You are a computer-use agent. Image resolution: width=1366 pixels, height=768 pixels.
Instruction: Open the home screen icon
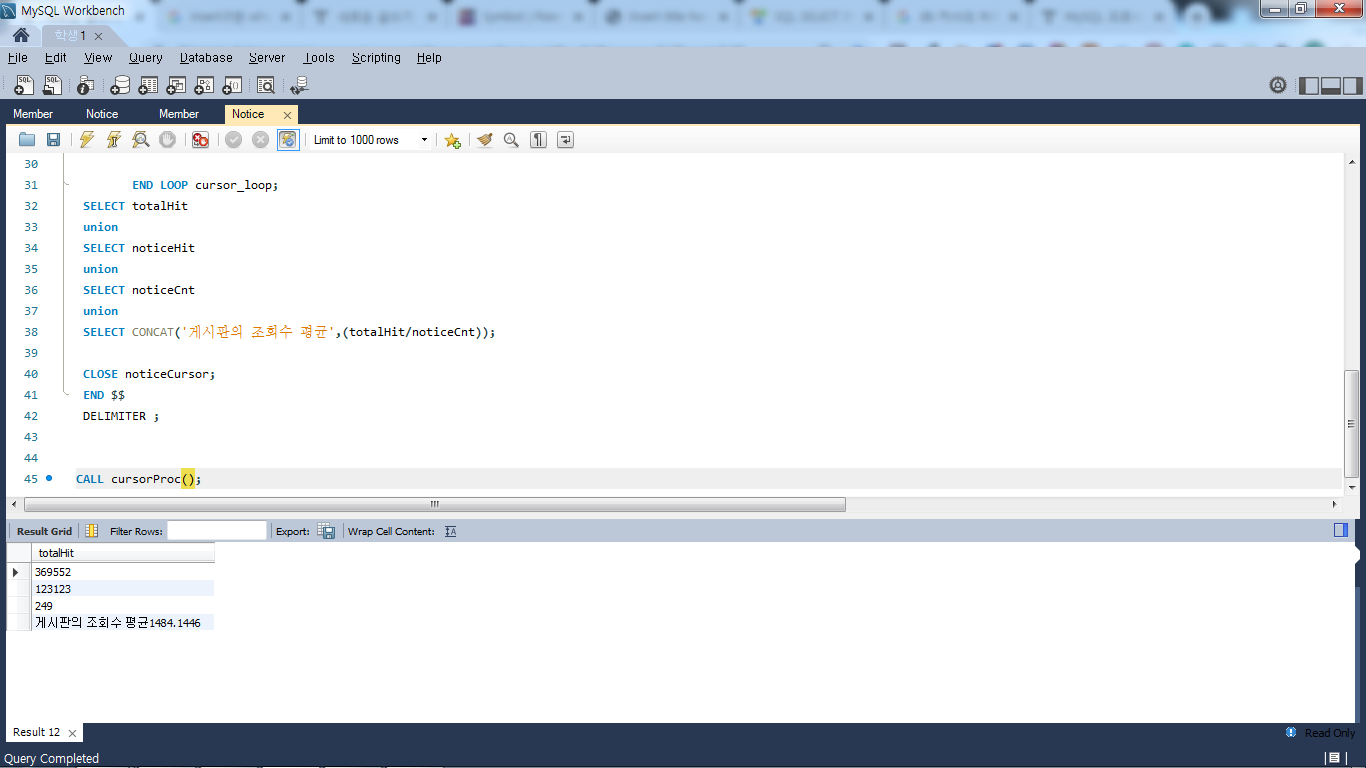tap(20, 35)
